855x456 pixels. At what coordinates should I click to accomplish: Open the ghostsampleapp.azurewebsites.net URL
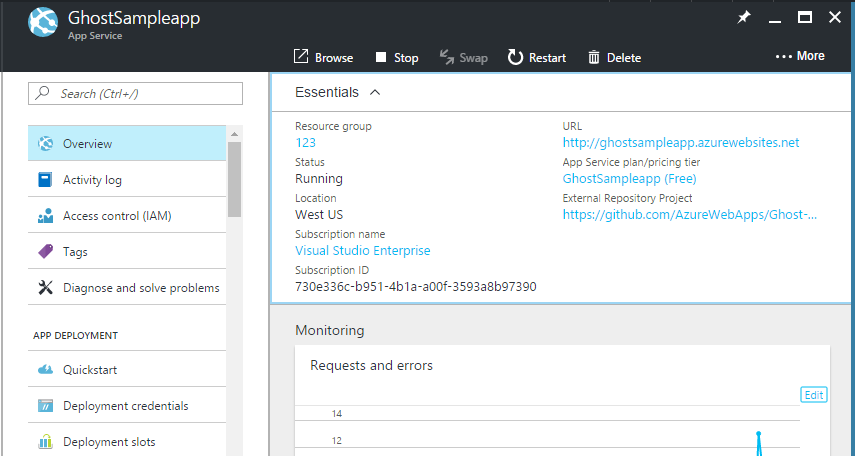[x=681, y=143]
